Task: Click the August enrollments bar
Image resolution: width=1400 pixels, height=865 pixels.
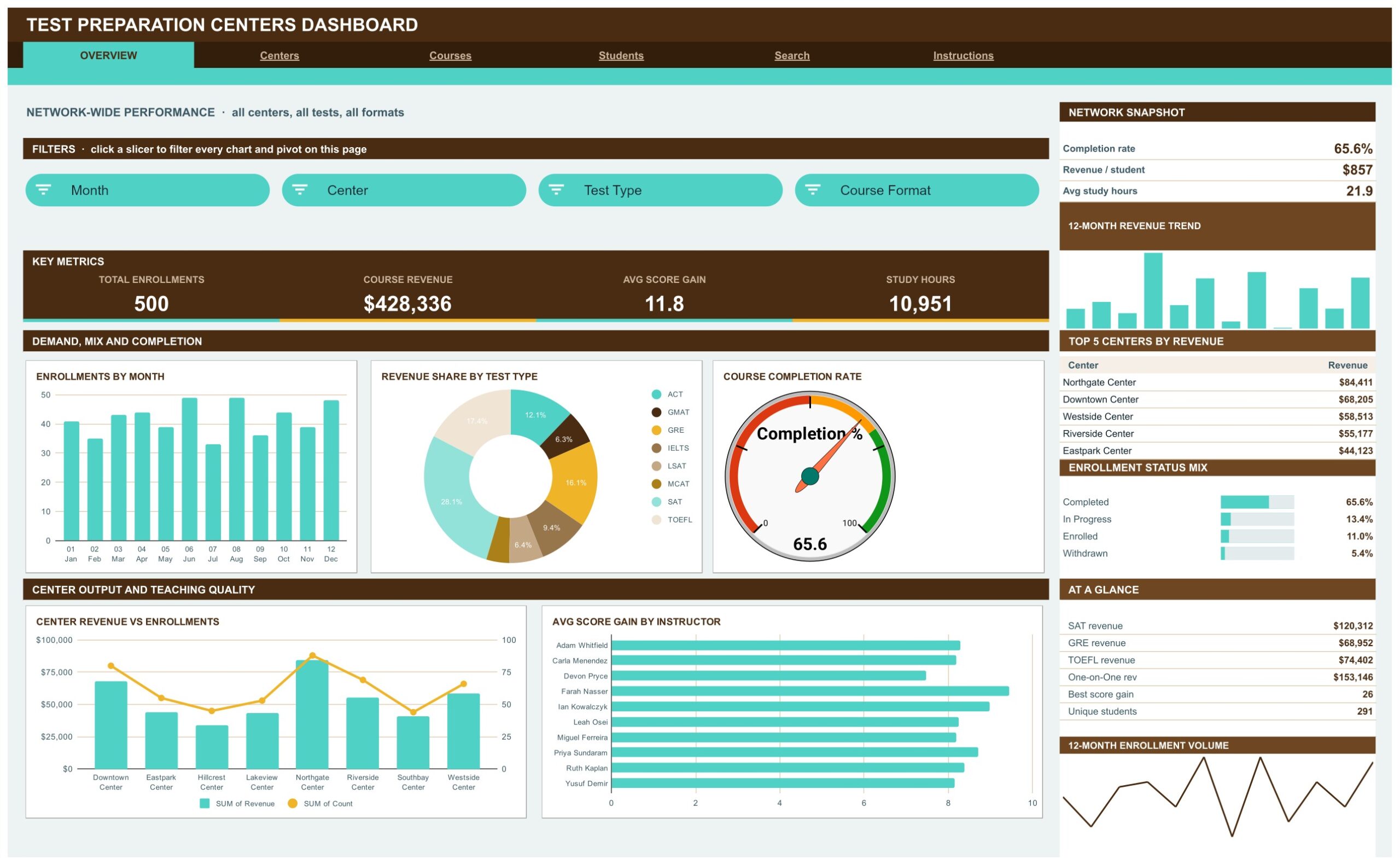Action: pos(237,468)
